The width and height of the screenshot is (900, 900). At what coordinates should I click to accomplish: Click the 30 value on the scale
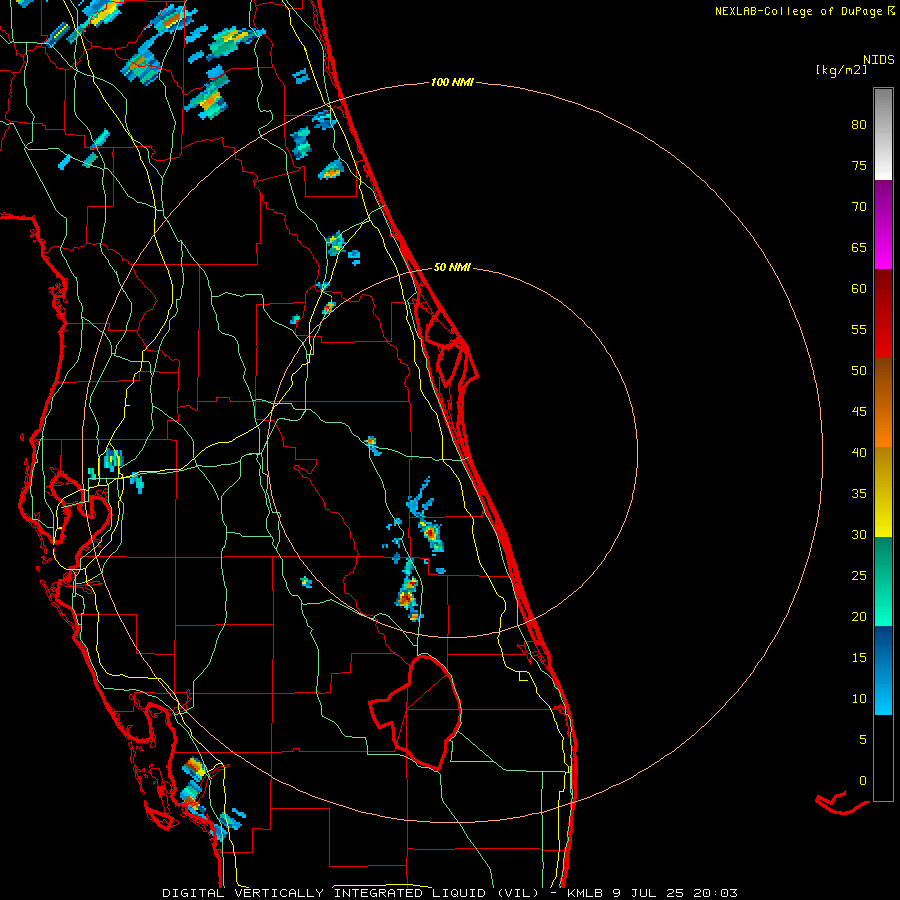point(859,534)
